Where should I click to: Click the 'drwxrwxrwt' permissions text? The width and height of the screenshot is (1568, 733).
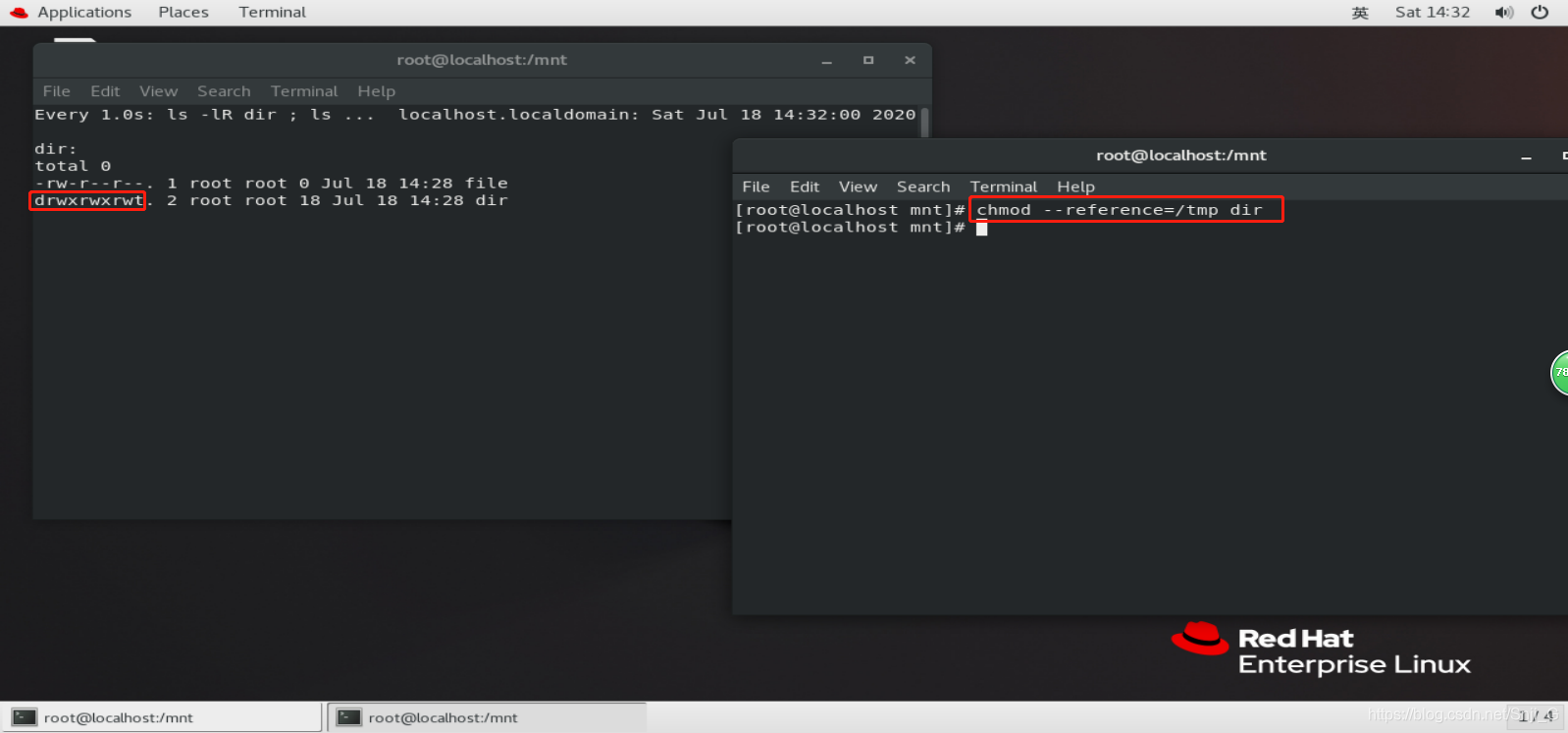[x=88, y=200]
